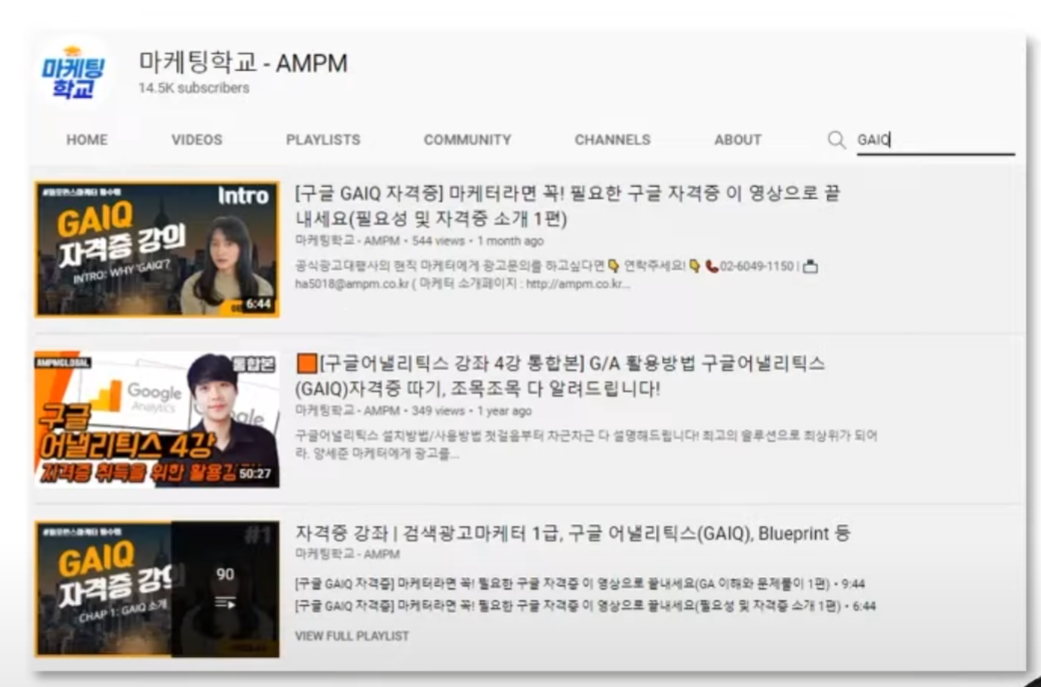The height and width of the screenshot is (687, 1041).
Task: Click the '544 views' count
Action: 439,241
